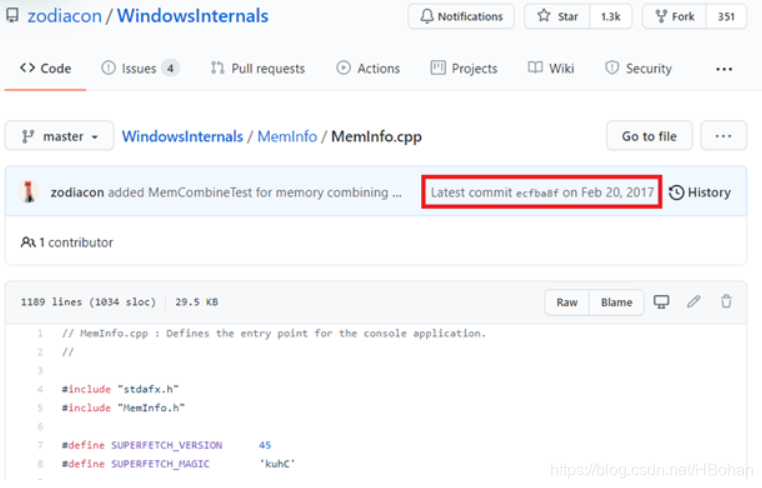762x488 pixels.
Task: Select line number 4 in the code
Action: pyautogui.click(x=40, y=389)
